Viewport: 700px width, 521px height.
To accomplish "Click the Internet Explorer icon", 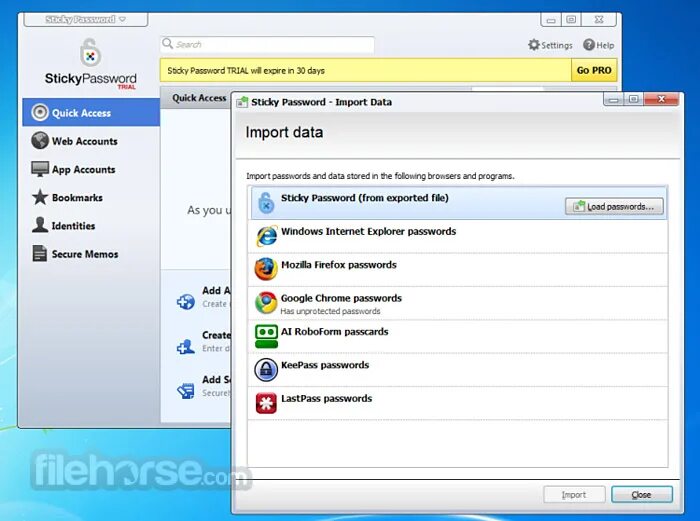I will point(267,236).
